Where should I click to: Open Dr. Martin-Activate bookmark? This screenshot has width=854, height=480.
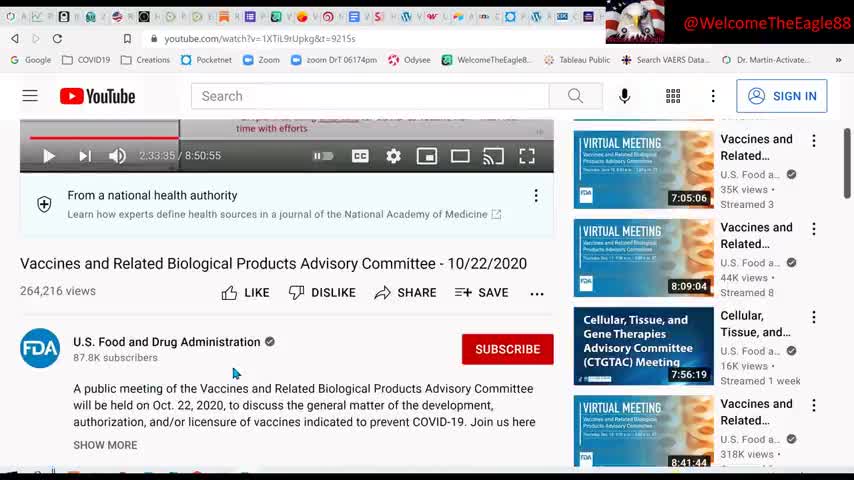tap(766, 60)
